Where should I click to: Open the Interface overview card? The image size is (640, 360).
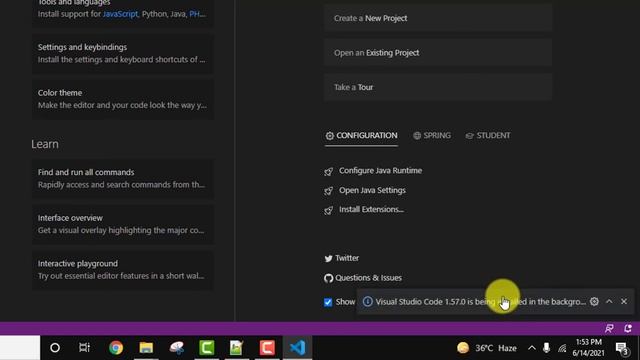click(122, 224)
